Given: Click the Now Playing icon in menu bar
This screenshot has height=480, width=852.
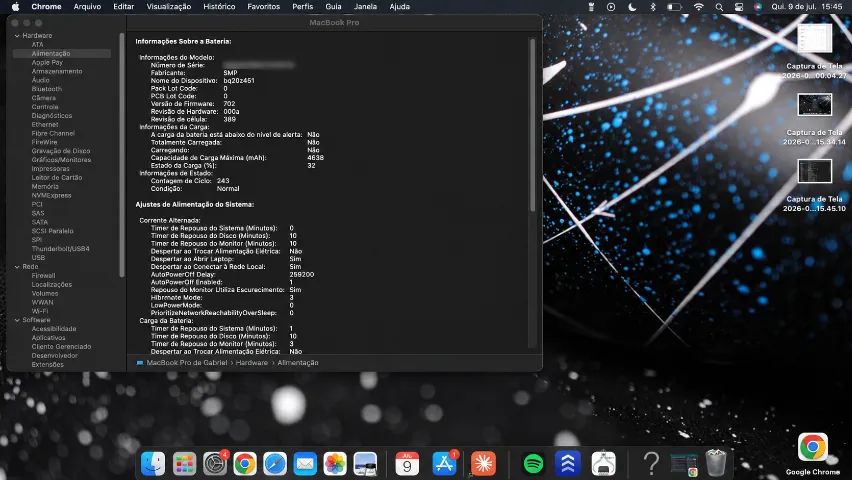Looking at the screenshot, I should 611,7.
